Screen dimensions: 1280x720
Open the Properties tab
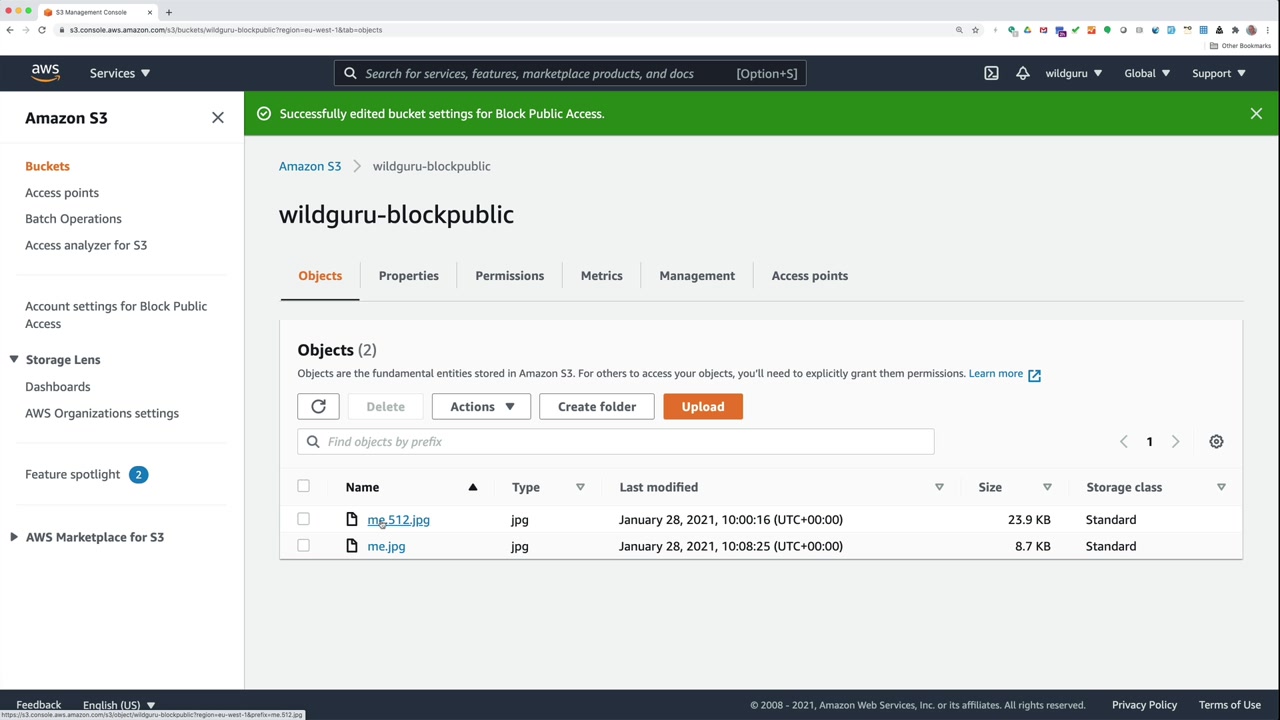[x=408, y=276]
